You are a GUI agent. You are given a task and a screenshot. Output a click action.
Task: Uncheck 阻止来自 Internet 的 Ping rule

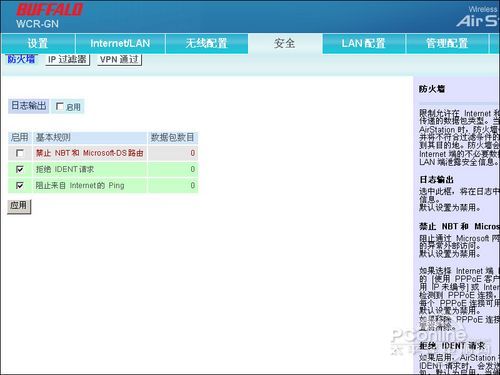pos(20,185)
